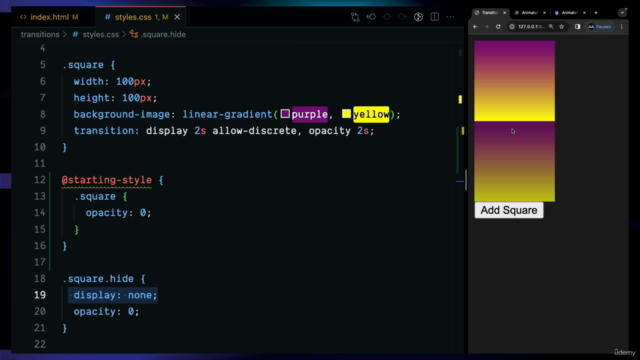
Task: Split the editor to the right
Action: point(435,17)
